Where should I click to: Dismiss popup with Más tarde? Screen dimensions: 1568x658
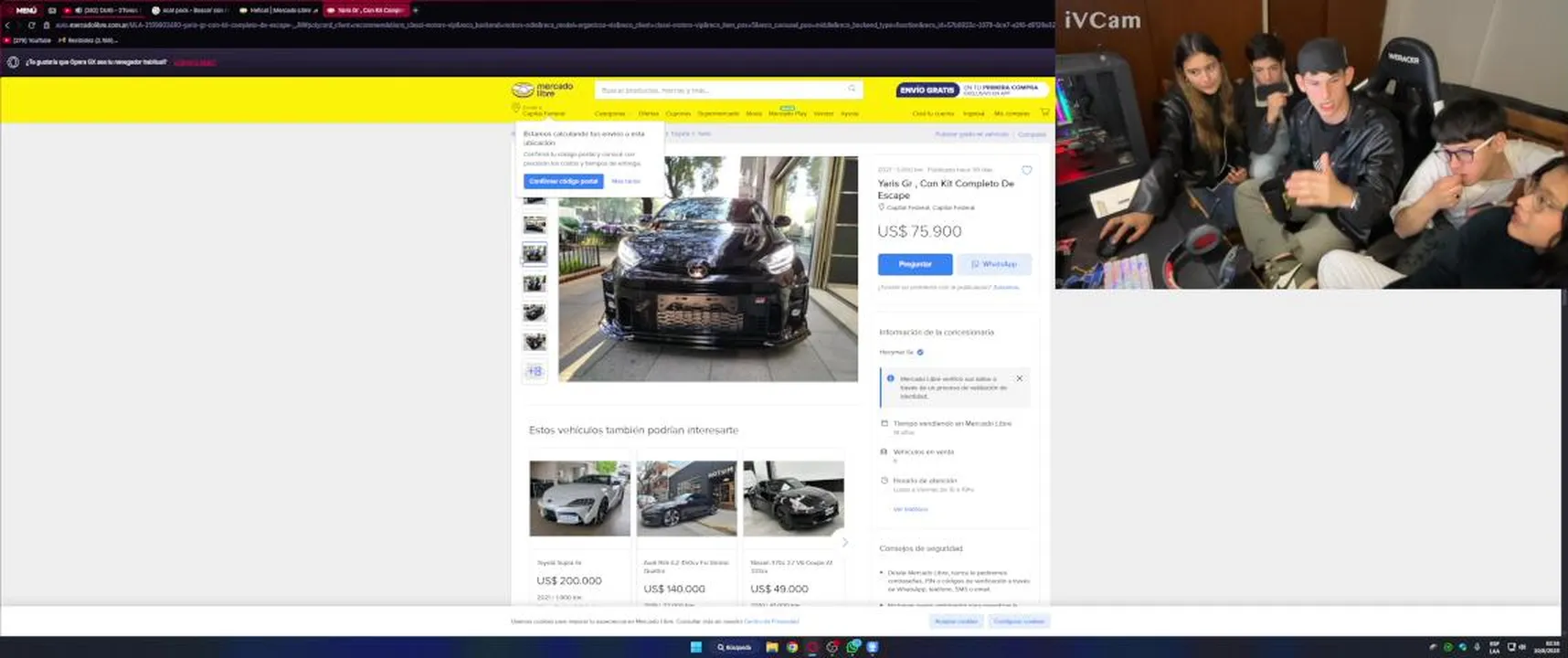click(626, 181)
